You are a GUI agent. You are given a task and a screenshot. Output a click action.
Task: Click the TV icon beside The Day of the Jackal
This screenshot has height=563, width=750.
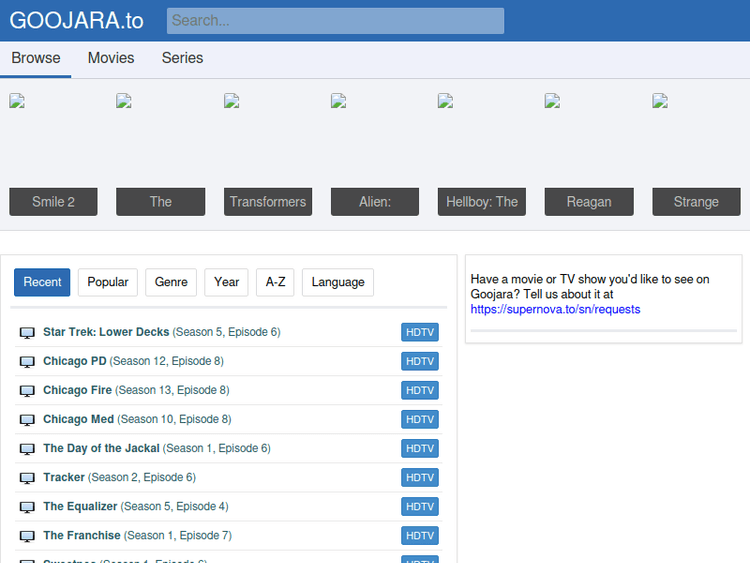coord(27,449)
